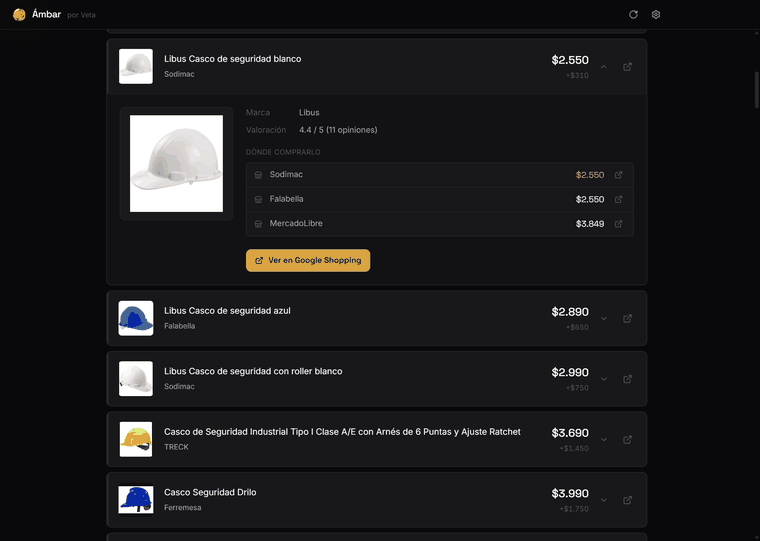Click the large white helmet product image
This screenshot has height=541, width=760.
pyautogui.click(x=176, y=163)
